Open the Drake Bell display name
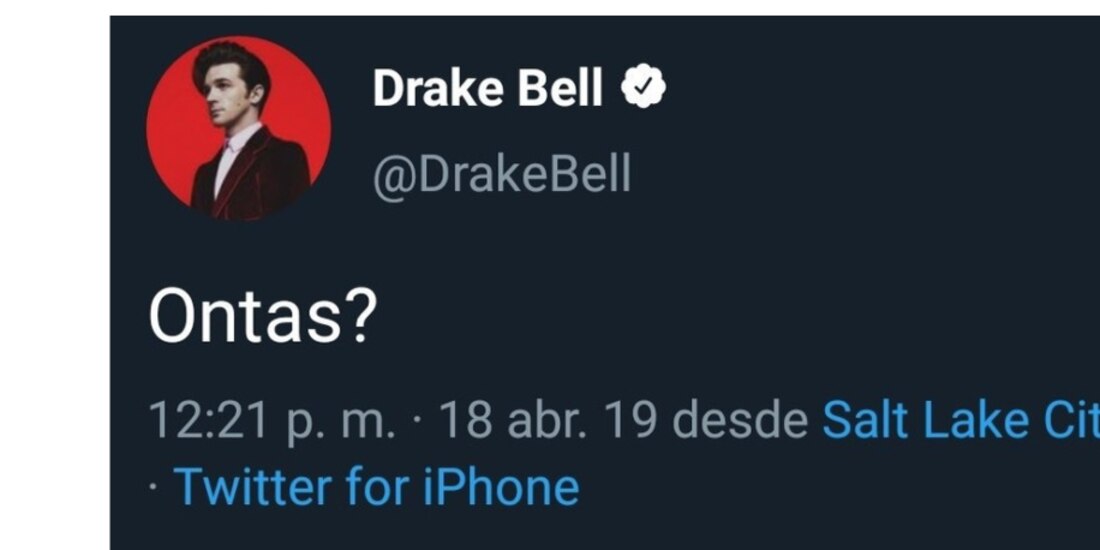 pyautogui.click(x=488, y=90)
